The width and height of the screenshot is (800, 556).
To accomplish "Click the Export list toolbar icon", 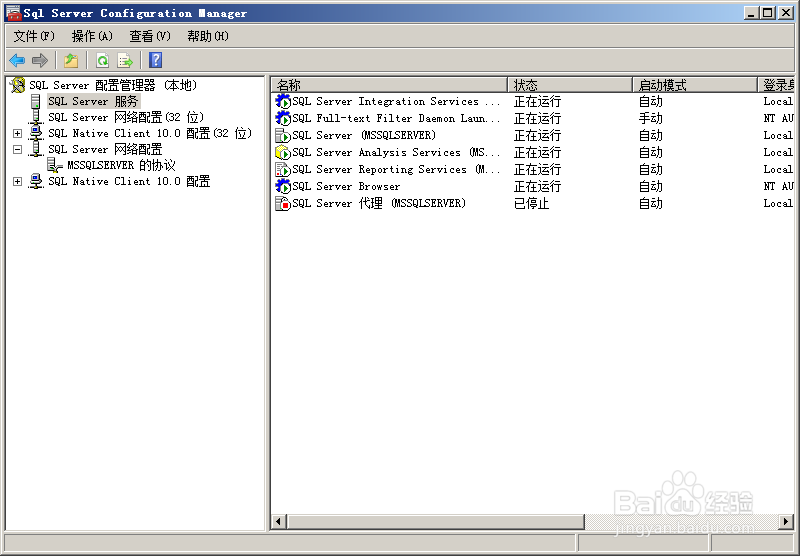I will (x=125, y=61).
